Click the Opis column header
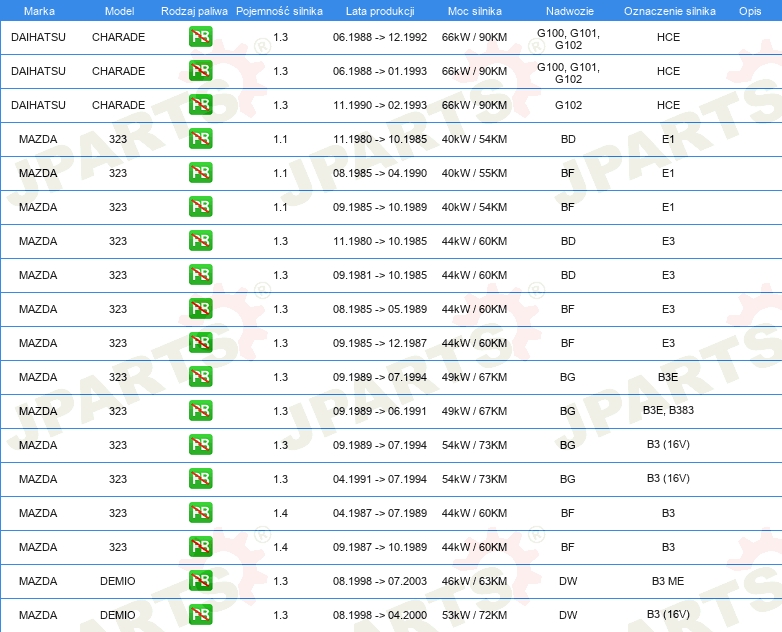 [x=750, y=11]
